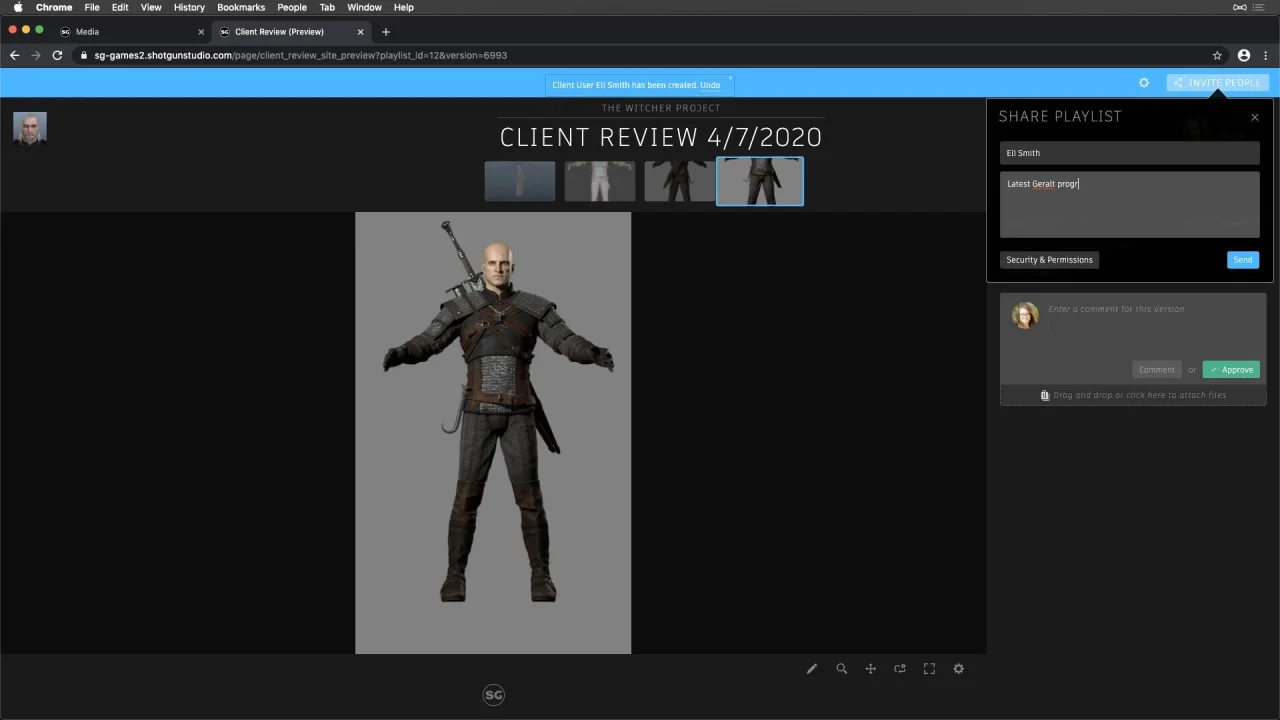Image resolution: width=1280 pixels, height=720 pixels.
Task: Click the Client Review 4/7/2020 title
Action: pos(661,138)
